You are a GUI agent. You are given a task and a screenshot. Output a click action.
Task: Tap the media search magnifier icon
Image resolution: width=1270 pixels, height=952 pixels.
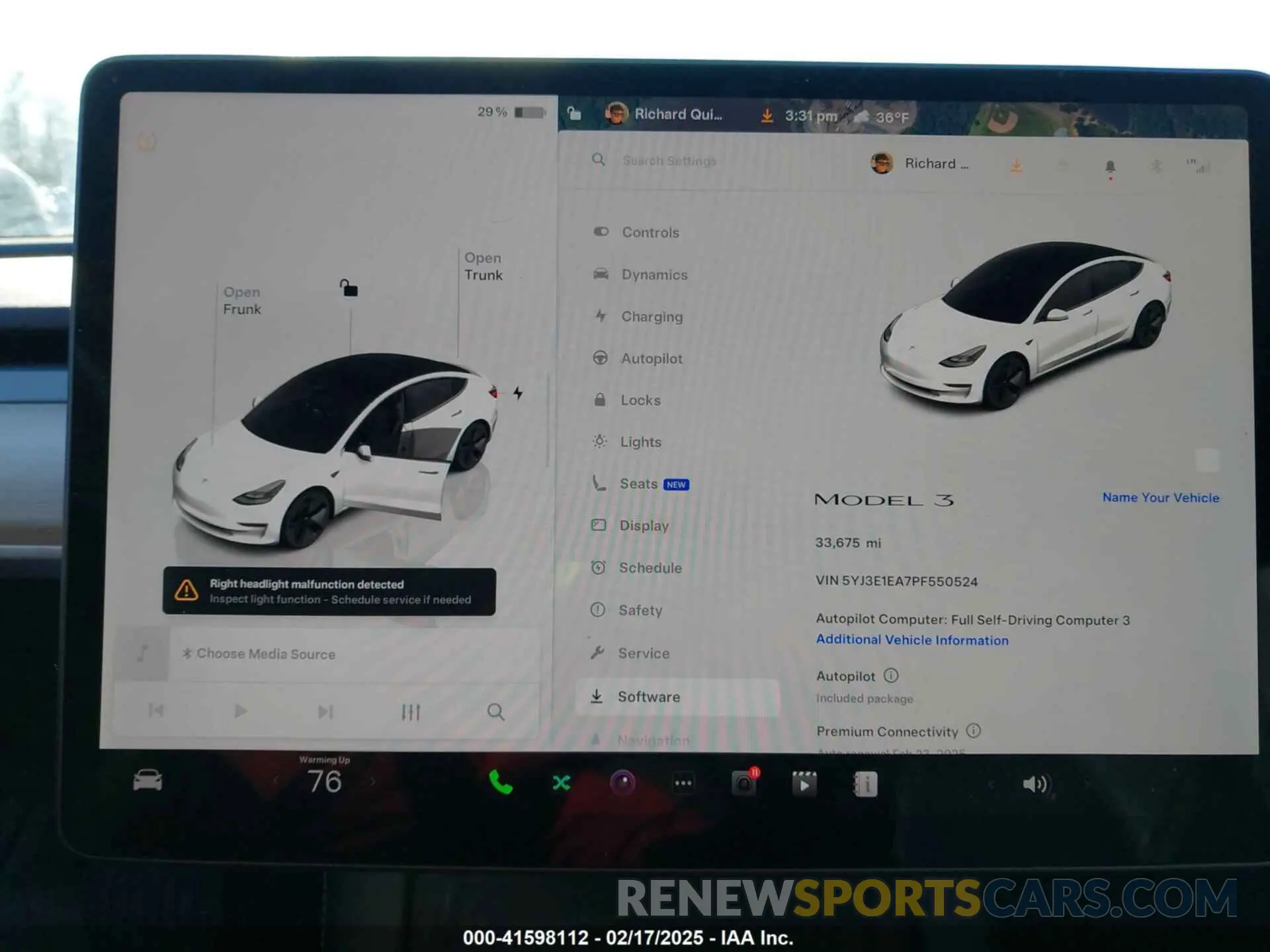coord(495,711)
